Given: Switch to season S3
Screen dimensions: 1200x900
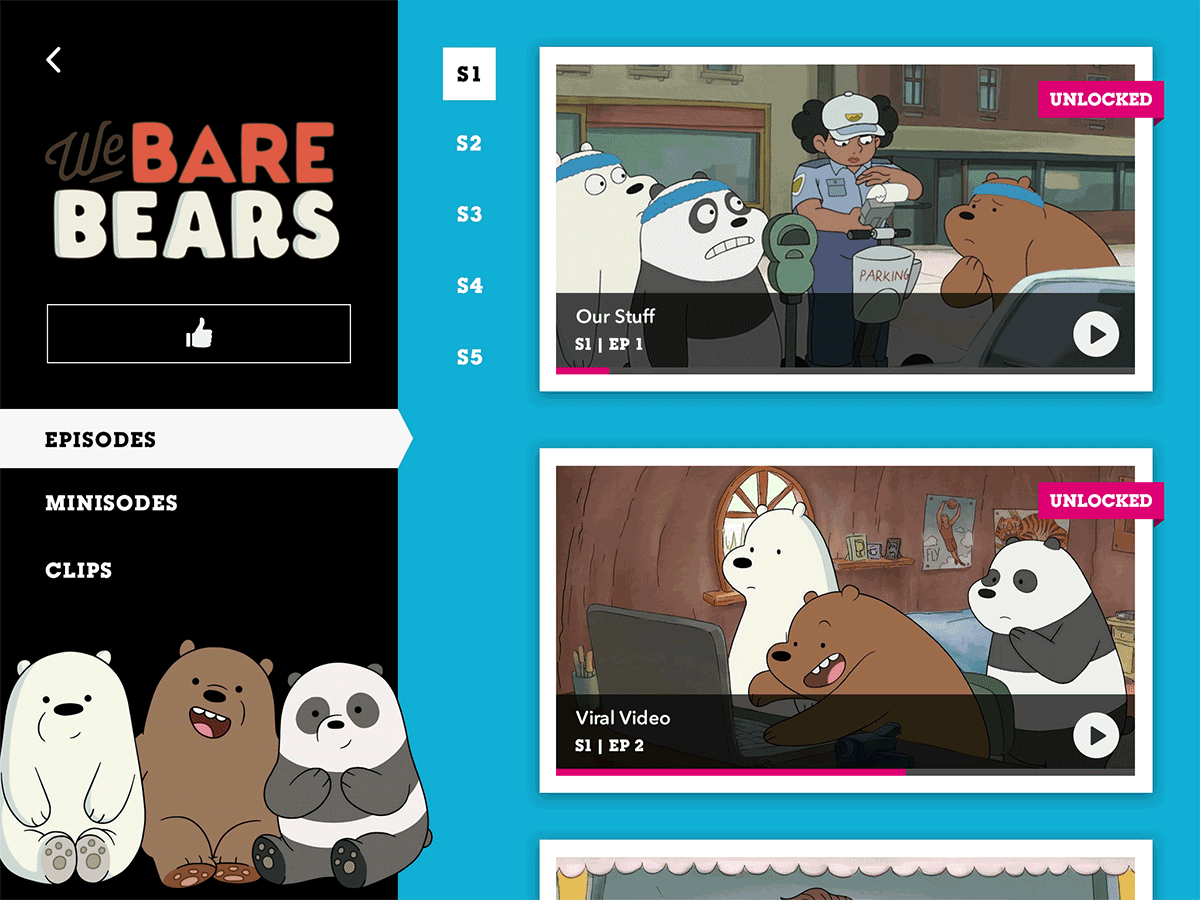Looking at the screenshot, I should click(x=469, y=215).
